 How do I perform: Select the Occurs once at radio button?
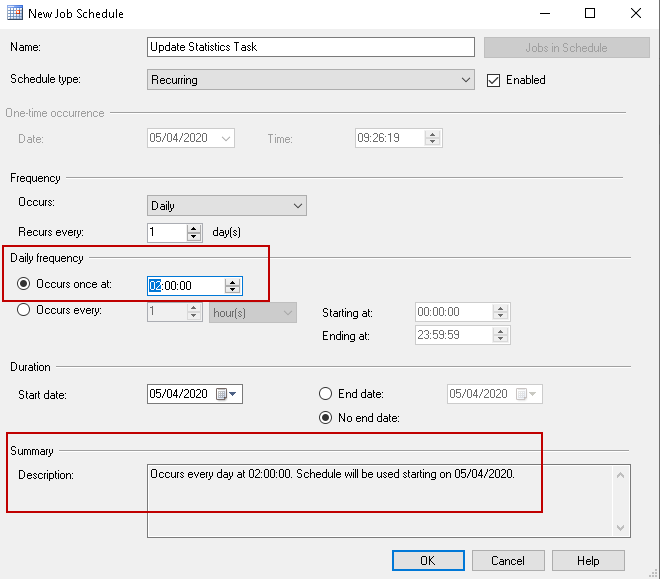(x=25, y=285)
